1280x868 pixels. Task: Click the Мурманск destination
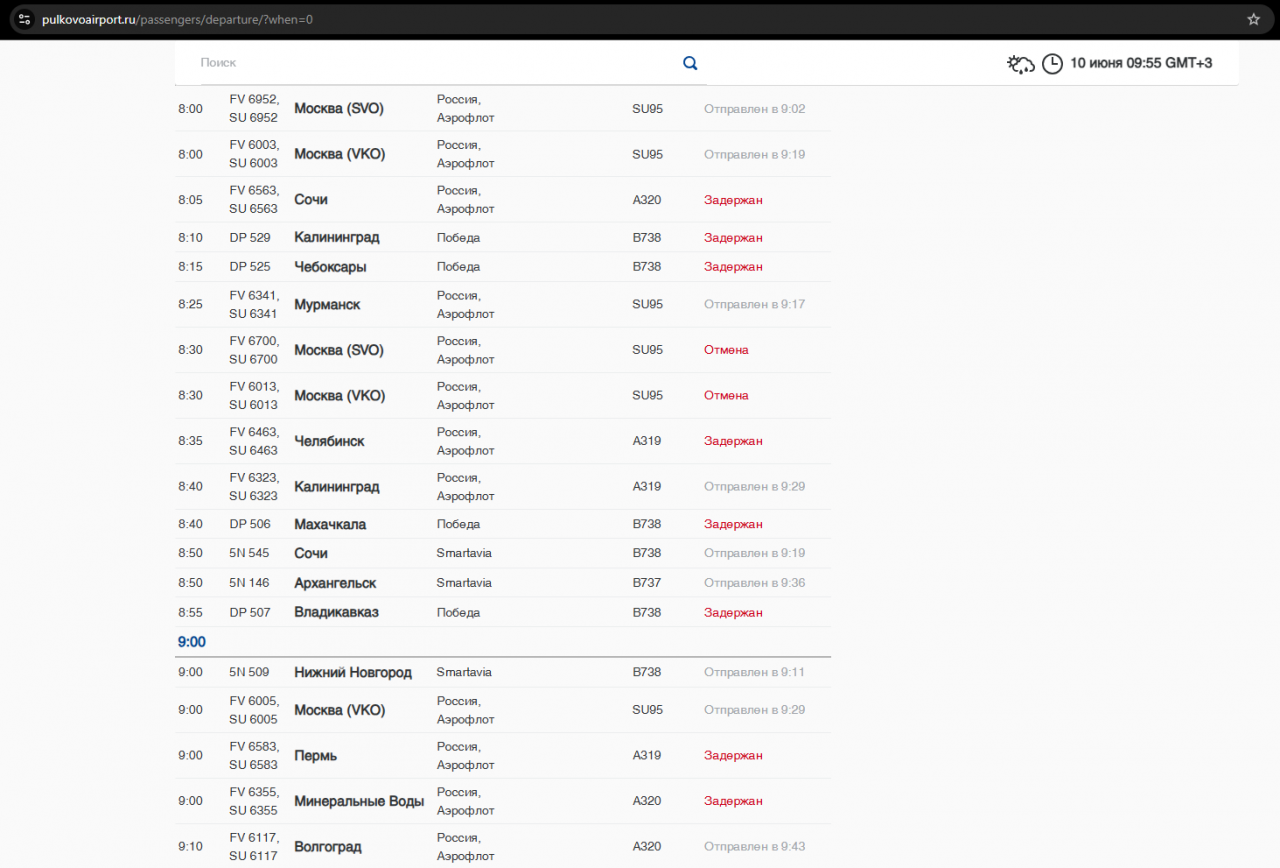click(x=327, y=305)
